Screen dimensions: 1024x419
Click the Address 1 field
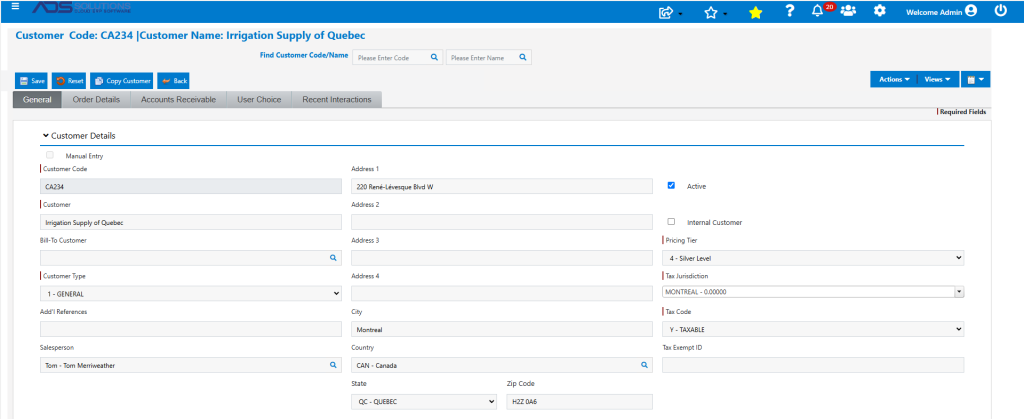502,187
